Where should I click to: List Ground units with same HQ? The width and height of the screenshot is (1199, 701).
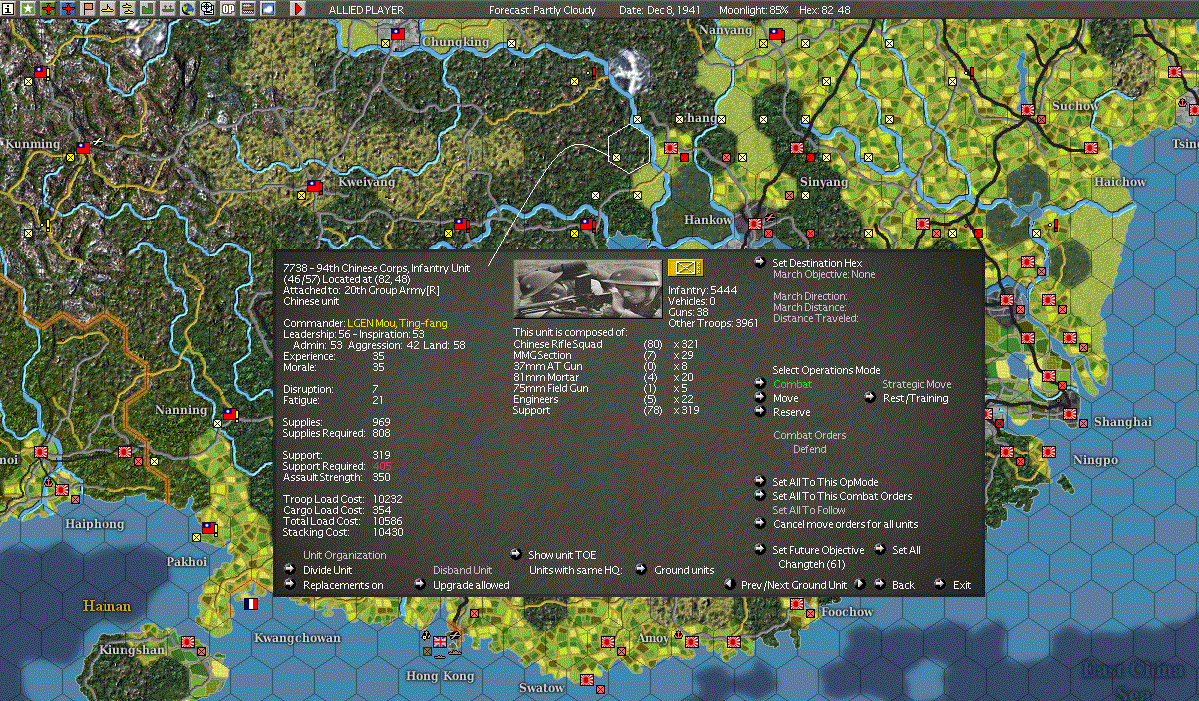(684, 570)
